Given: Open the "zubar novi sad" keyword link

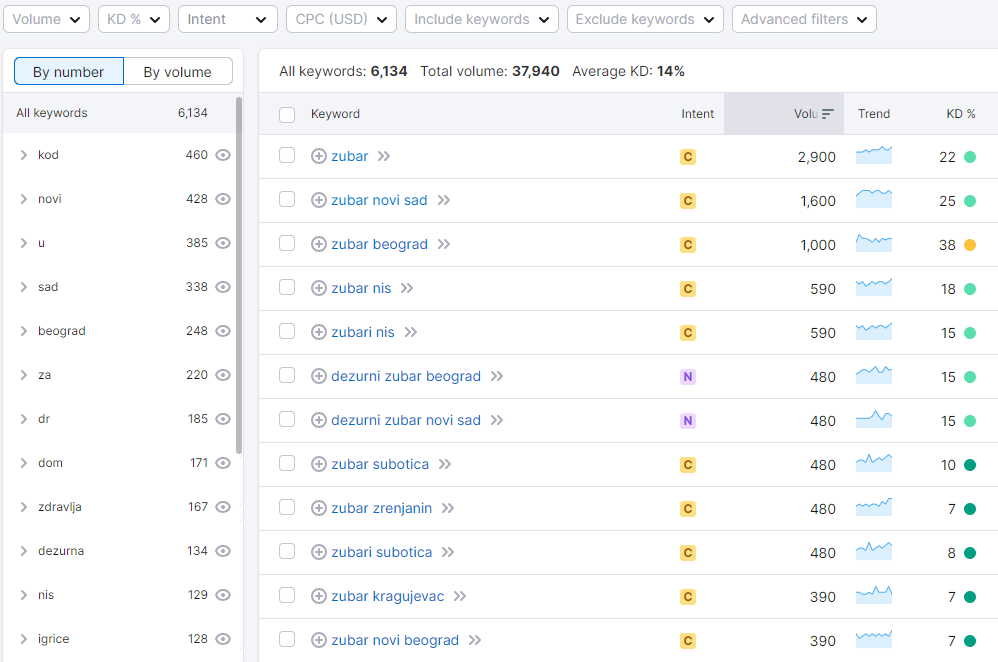Looking at the screenshot, I should coord(378,200).
